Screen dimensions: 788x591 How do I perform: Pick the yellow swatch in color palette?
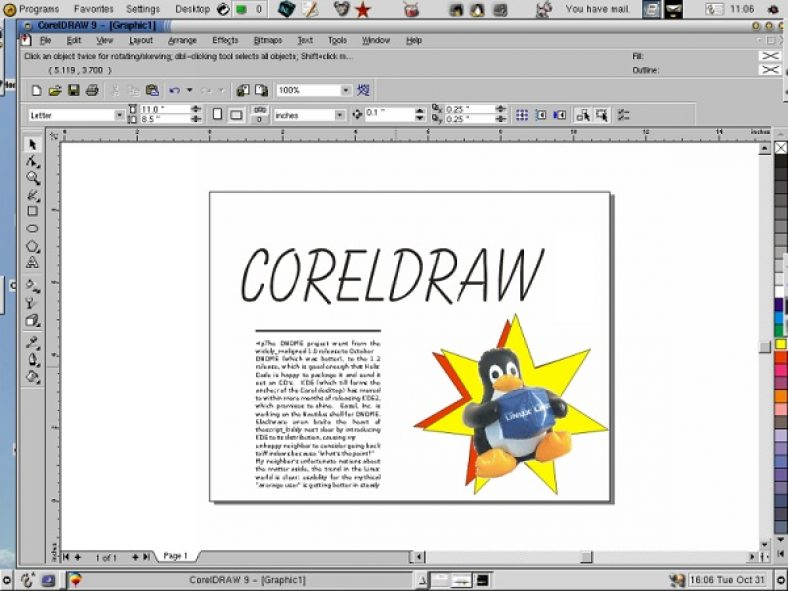point(780,344)
